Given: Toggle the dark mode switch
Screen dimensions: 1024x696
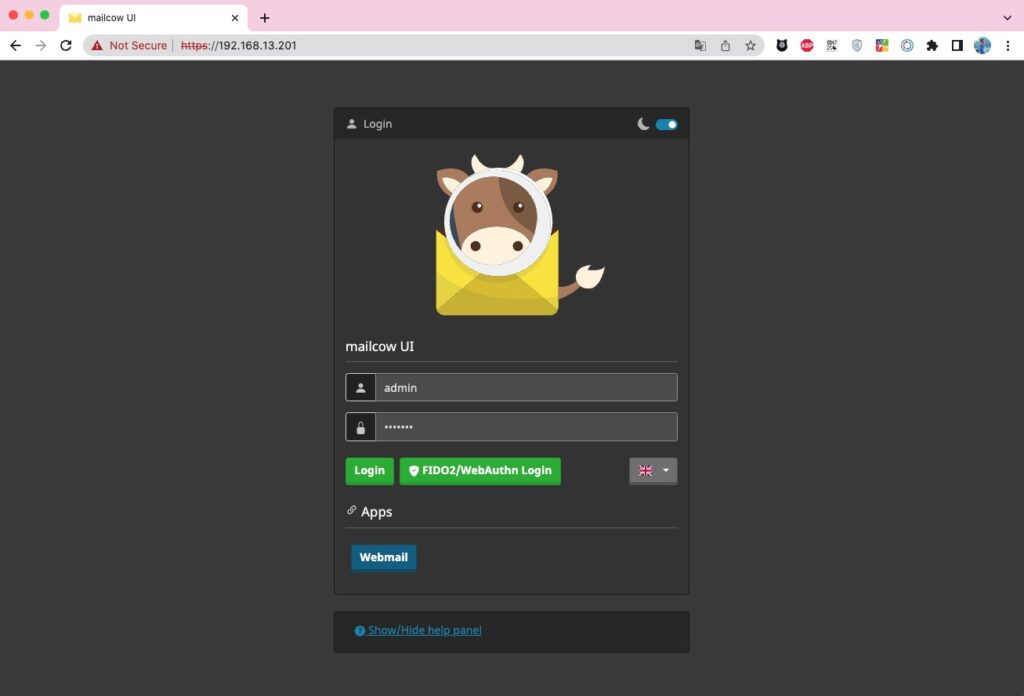Looking at the screenshot, I should click(666, 124).
